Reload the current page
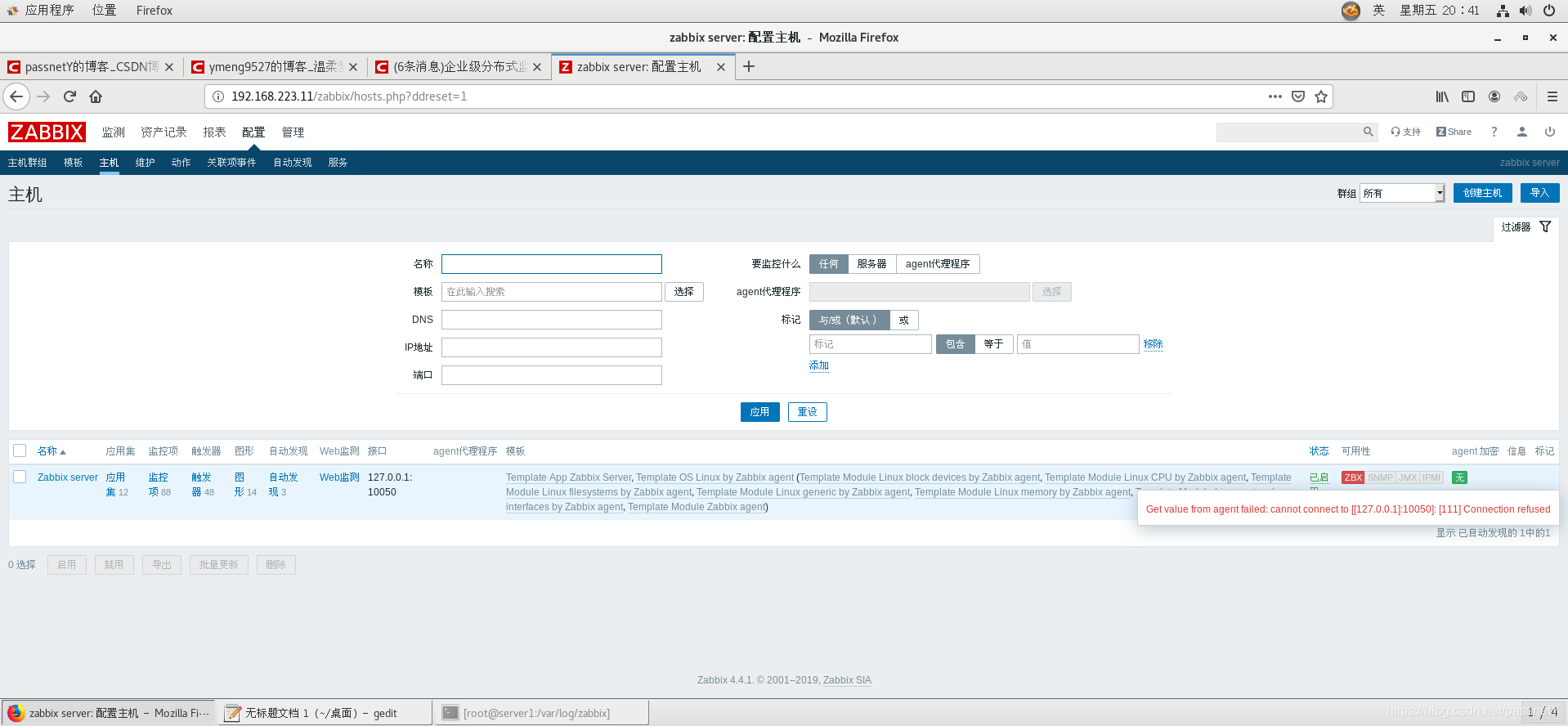Viewport: 1568px width, 726px height. tap(69, 96)
